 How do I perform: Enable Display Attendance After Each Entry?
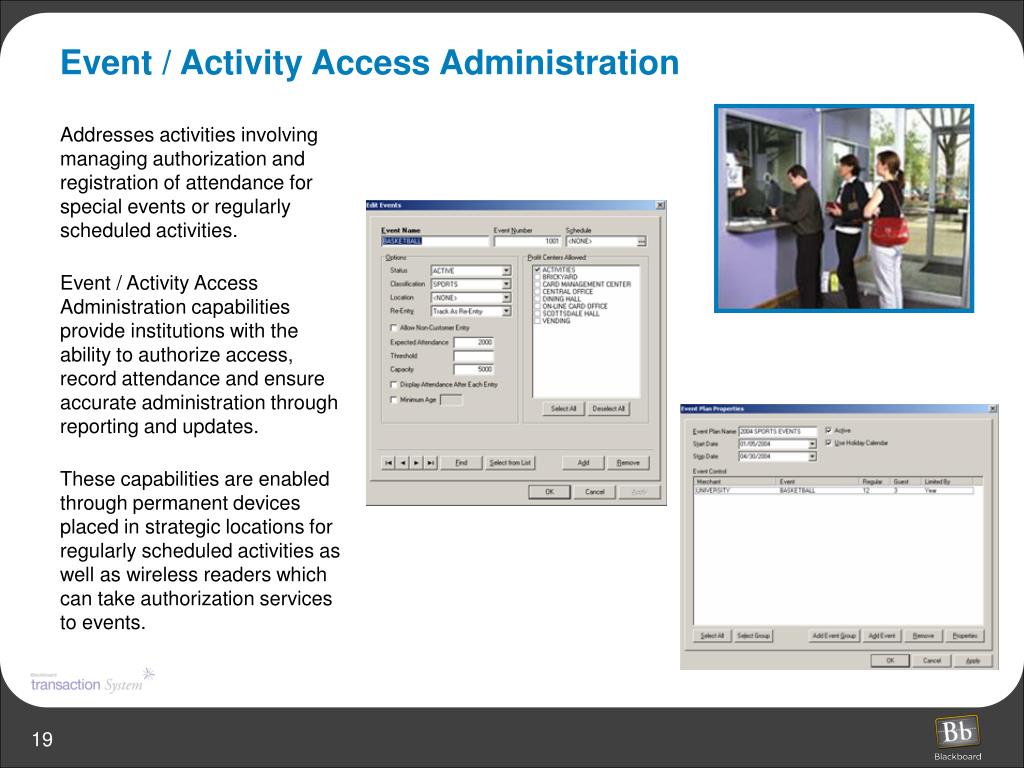coord(394,385)
